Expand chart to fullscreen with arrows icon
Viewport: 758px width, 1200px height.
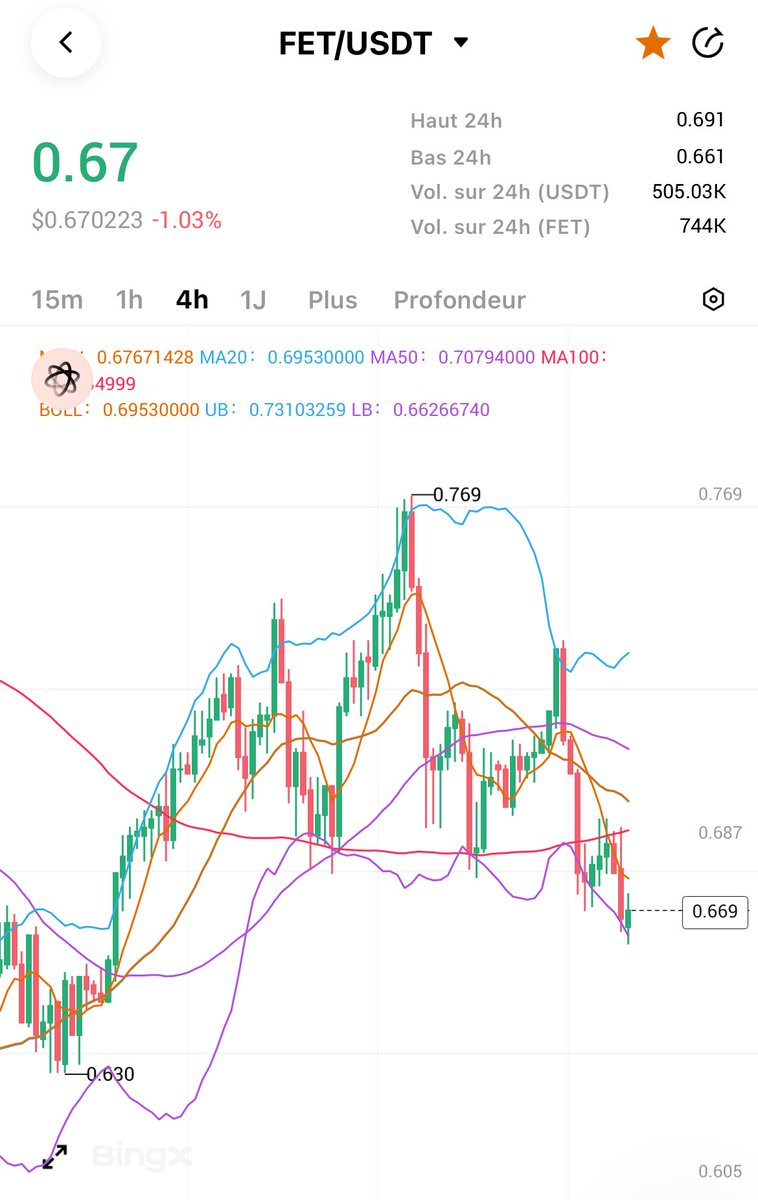(54, 1157)
